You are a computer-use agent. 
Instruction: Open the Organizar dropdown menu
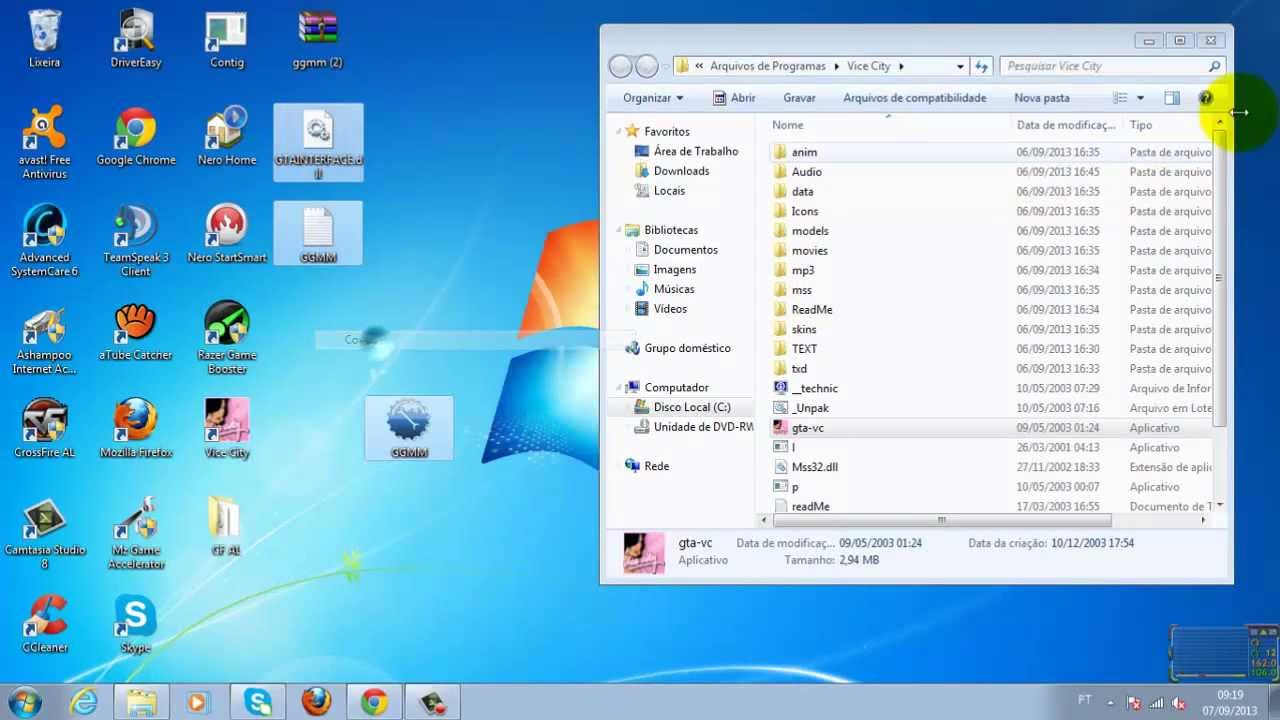tap(653, 98)
